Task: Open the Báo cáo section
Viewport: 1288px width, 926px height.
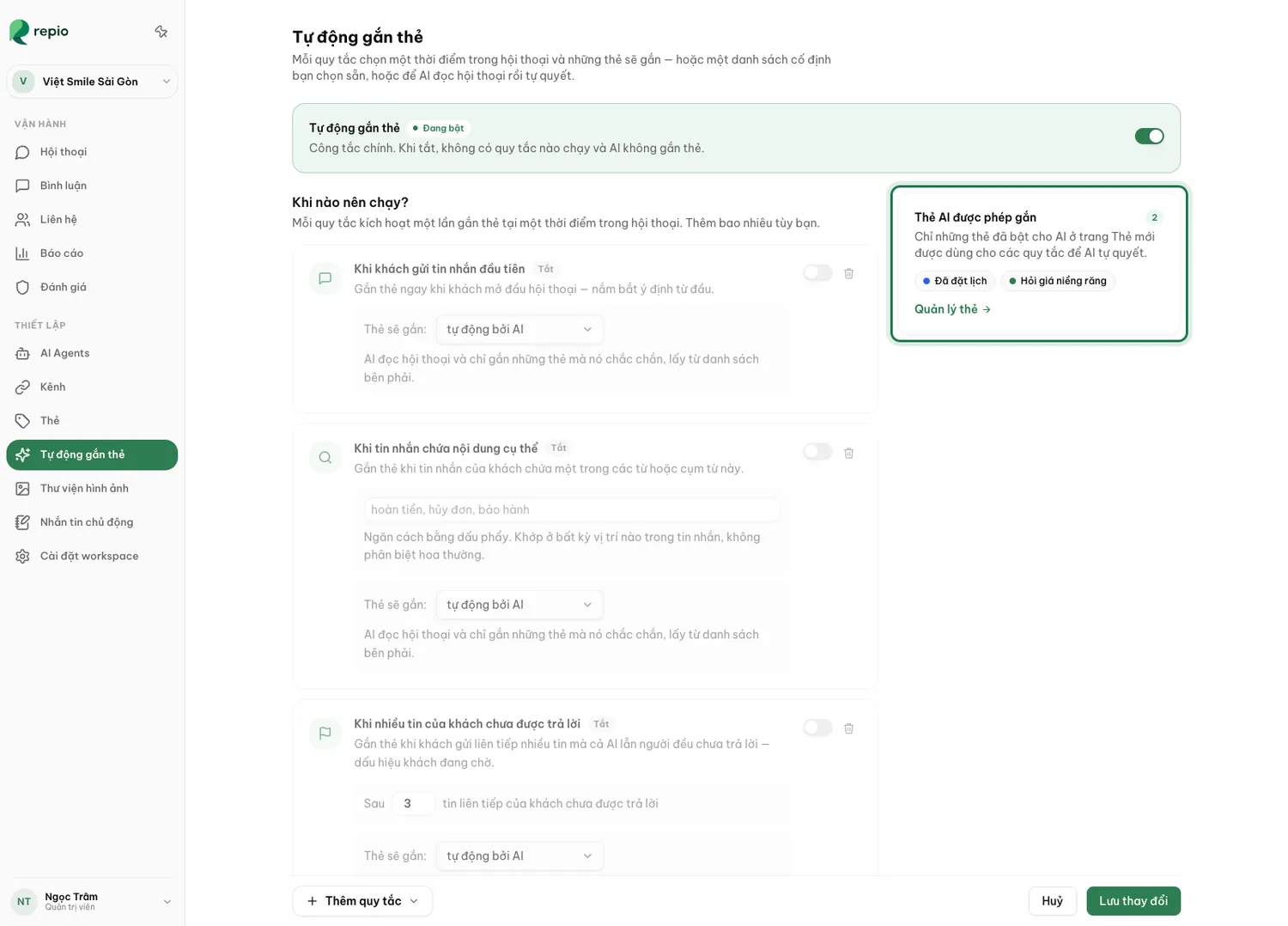Action: pos(92,253)
